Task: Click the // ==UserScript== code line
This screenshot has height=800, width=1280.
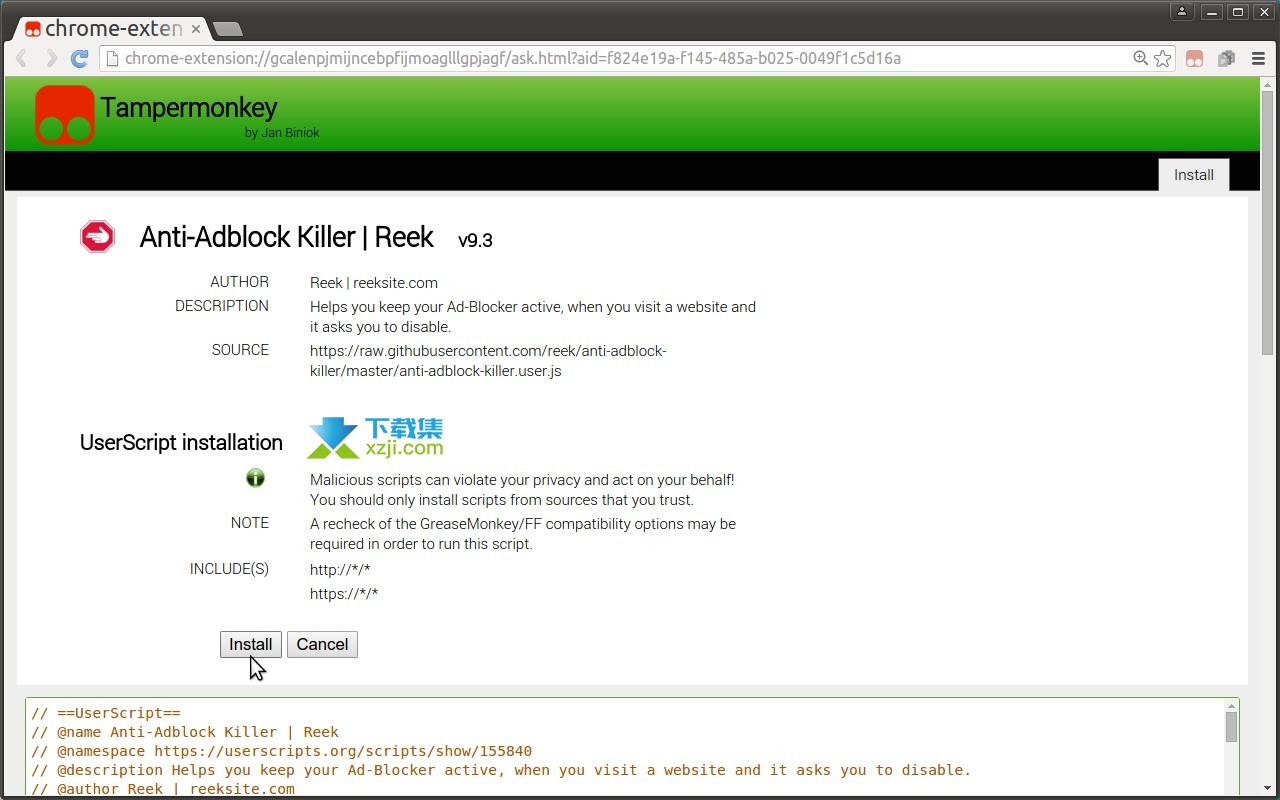Action: [x=106, y=713]
